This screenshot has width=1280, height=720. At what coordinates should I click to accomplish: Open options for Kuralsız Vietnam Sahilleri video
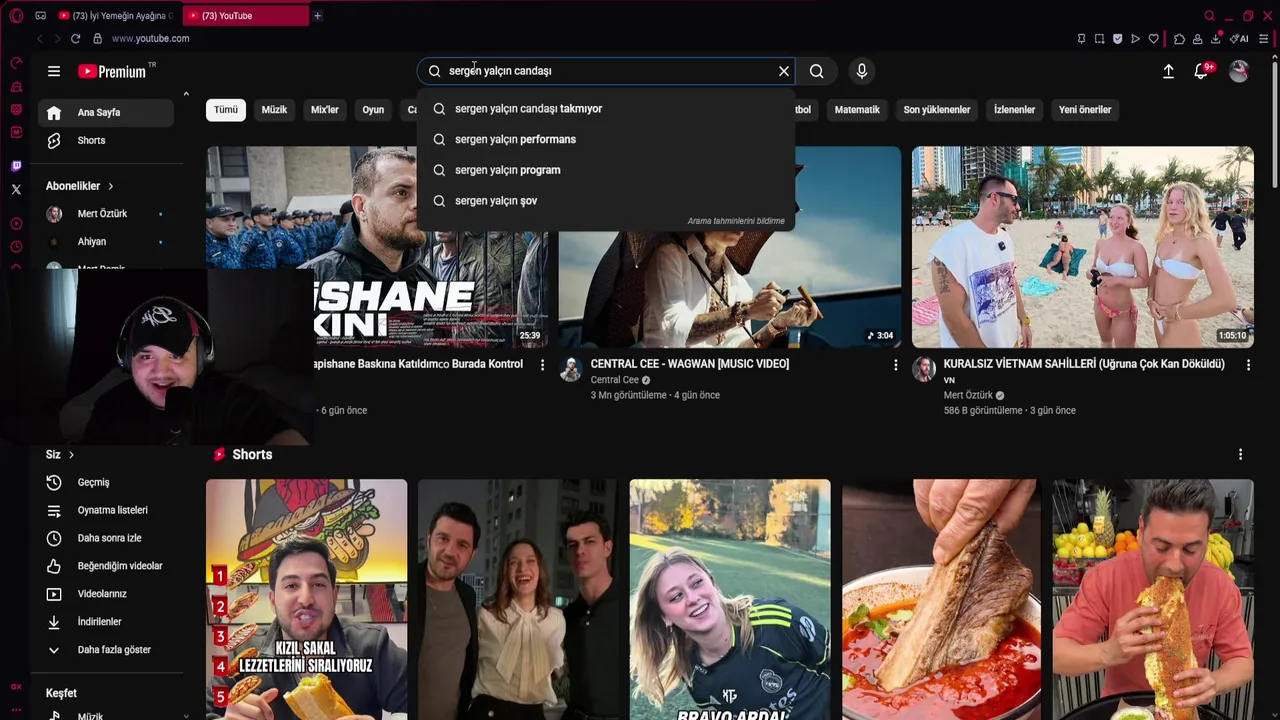(x=1248, y=366)
